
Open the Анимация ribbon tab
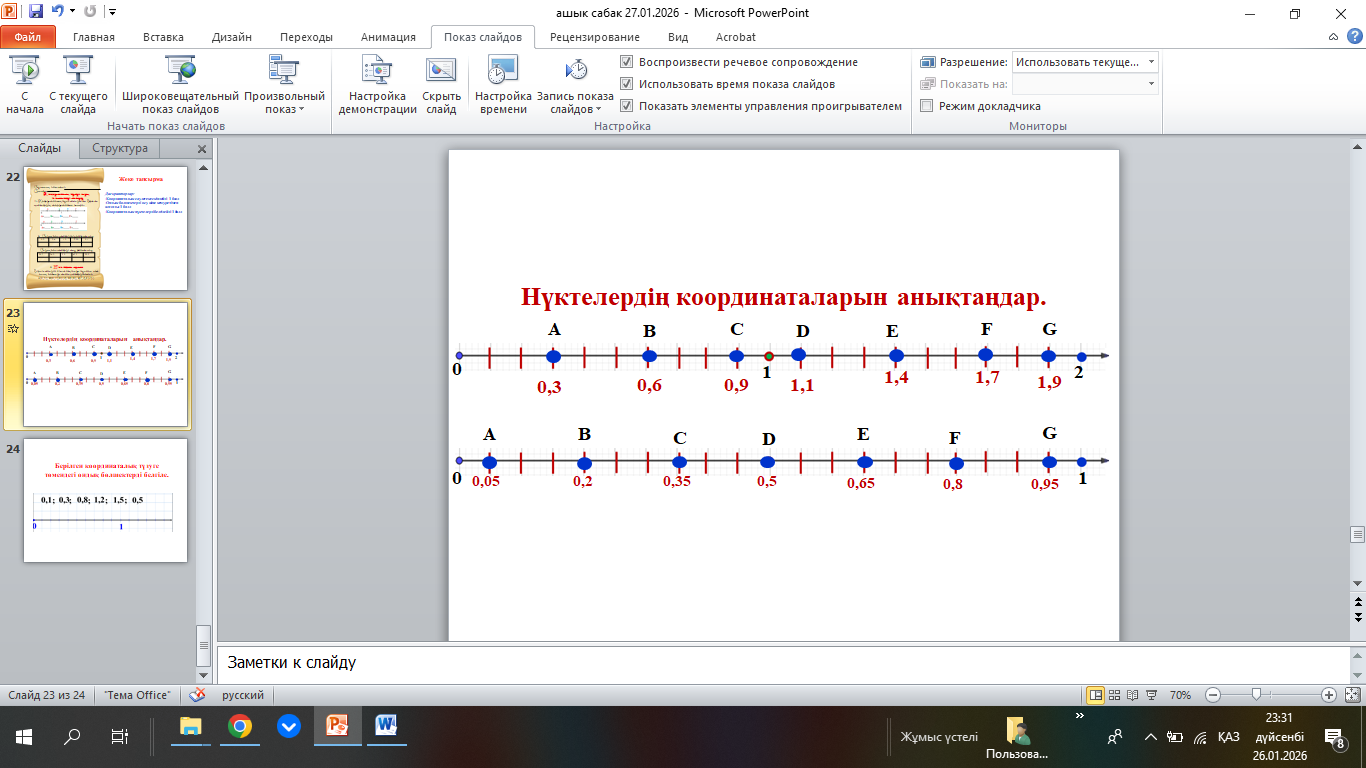(x=389, y=37)
